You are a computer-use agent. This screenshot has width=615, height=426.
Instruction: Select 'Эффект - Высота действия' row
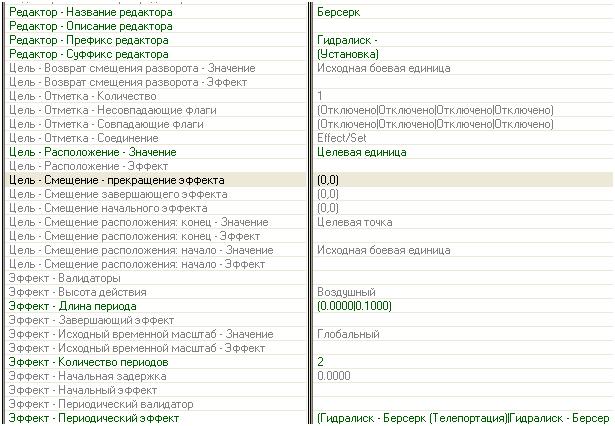(x=78, y=292)
